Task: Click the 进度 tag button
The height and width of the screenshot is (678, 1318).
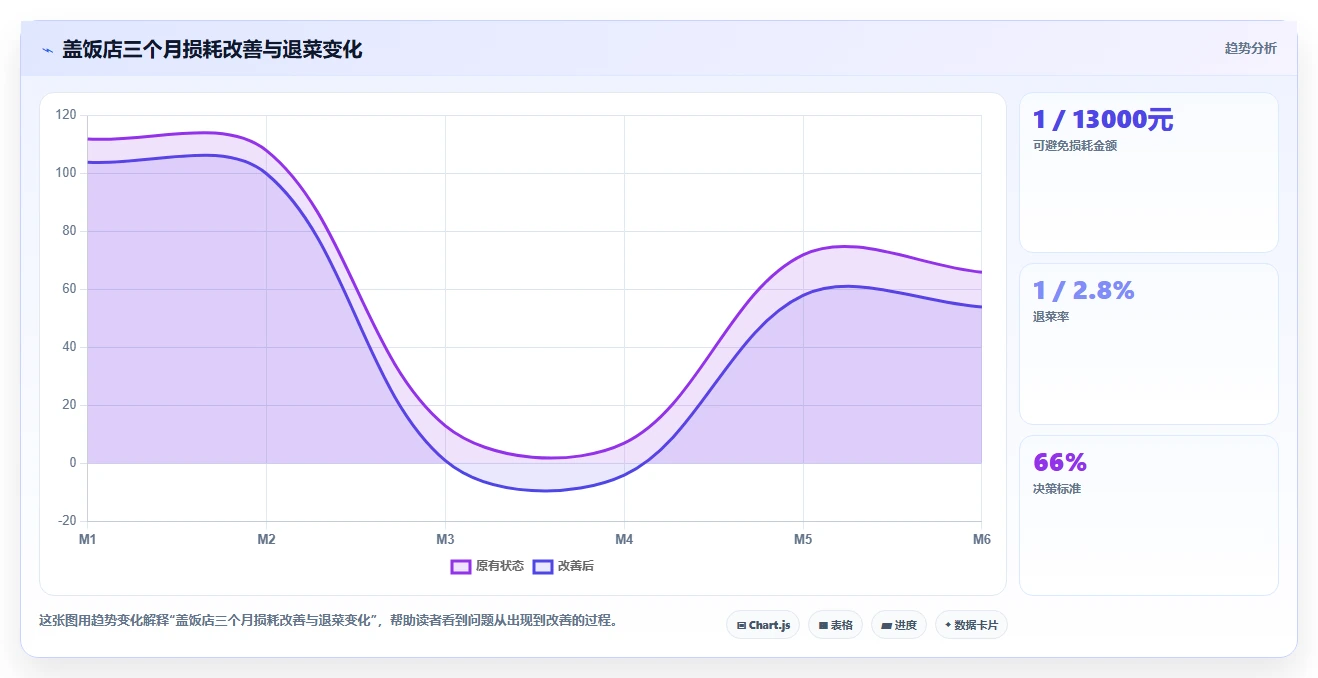Action: (x=899, y=625)
